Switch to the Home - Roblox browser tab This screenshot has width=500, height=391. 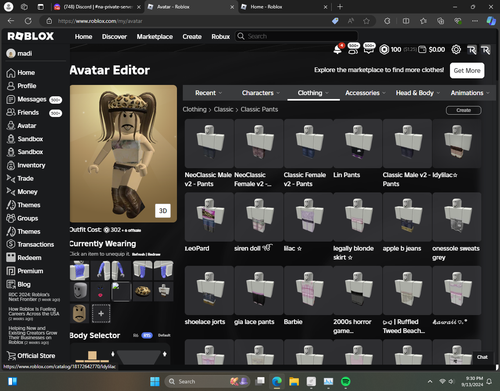[284, 7]
